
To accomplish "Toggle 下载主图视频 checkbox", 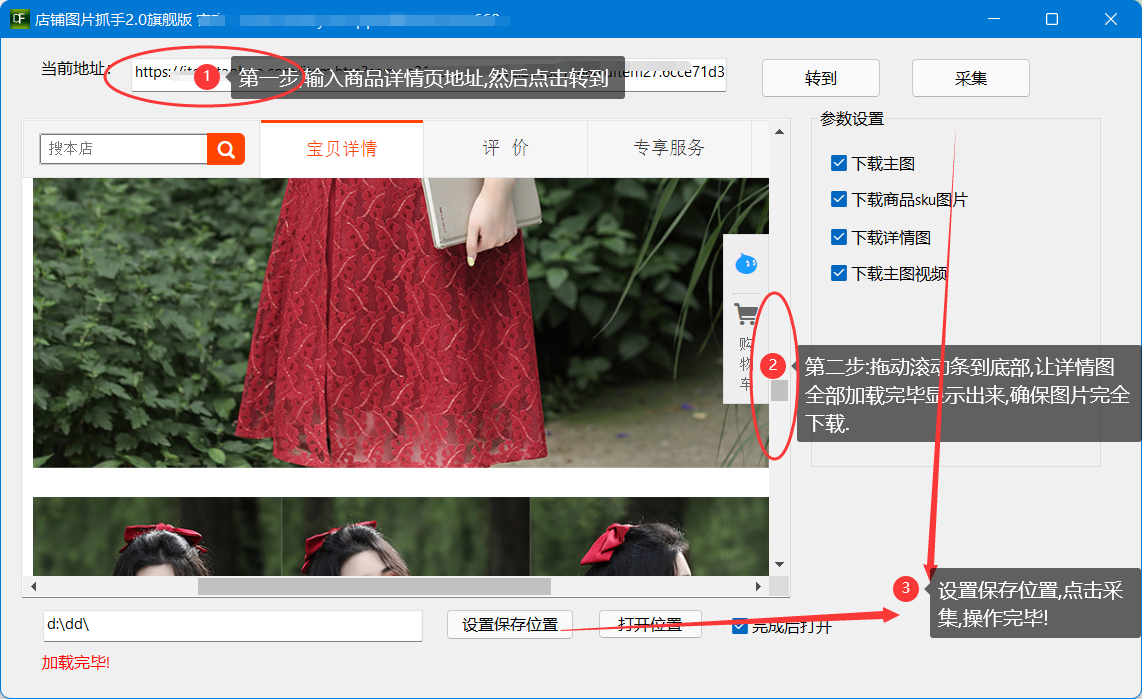I will click(839, 273).
